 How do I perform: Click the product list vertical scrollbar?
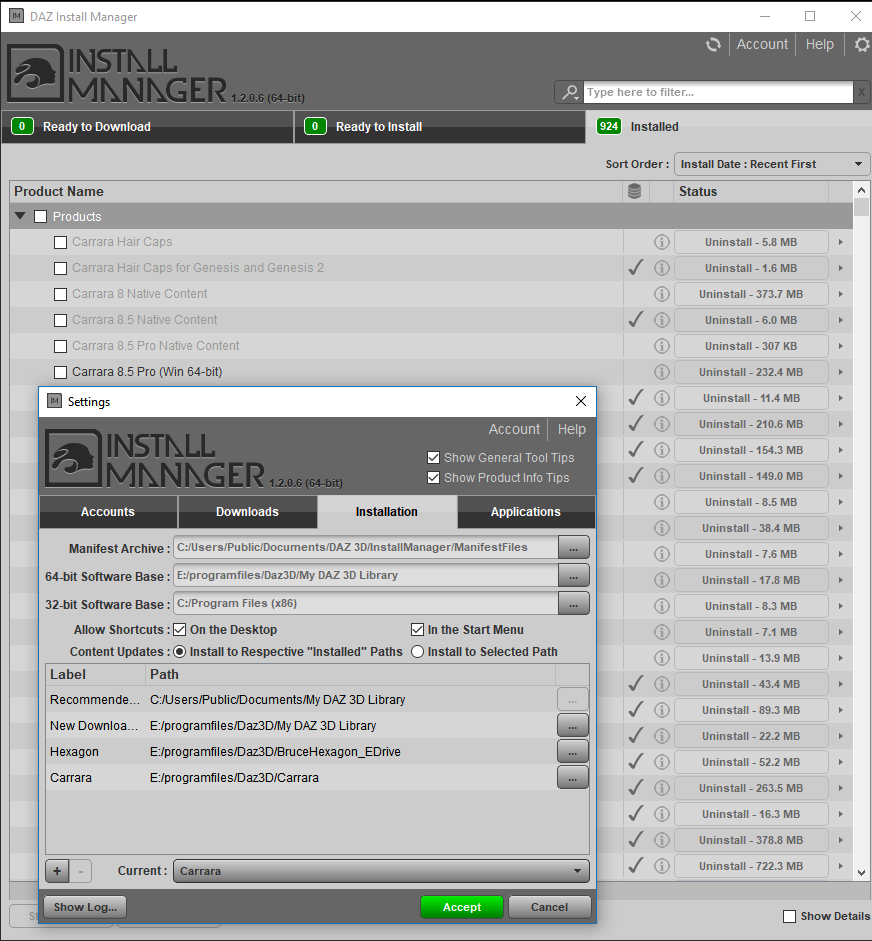pyautogui.click(x=861, y=531)
